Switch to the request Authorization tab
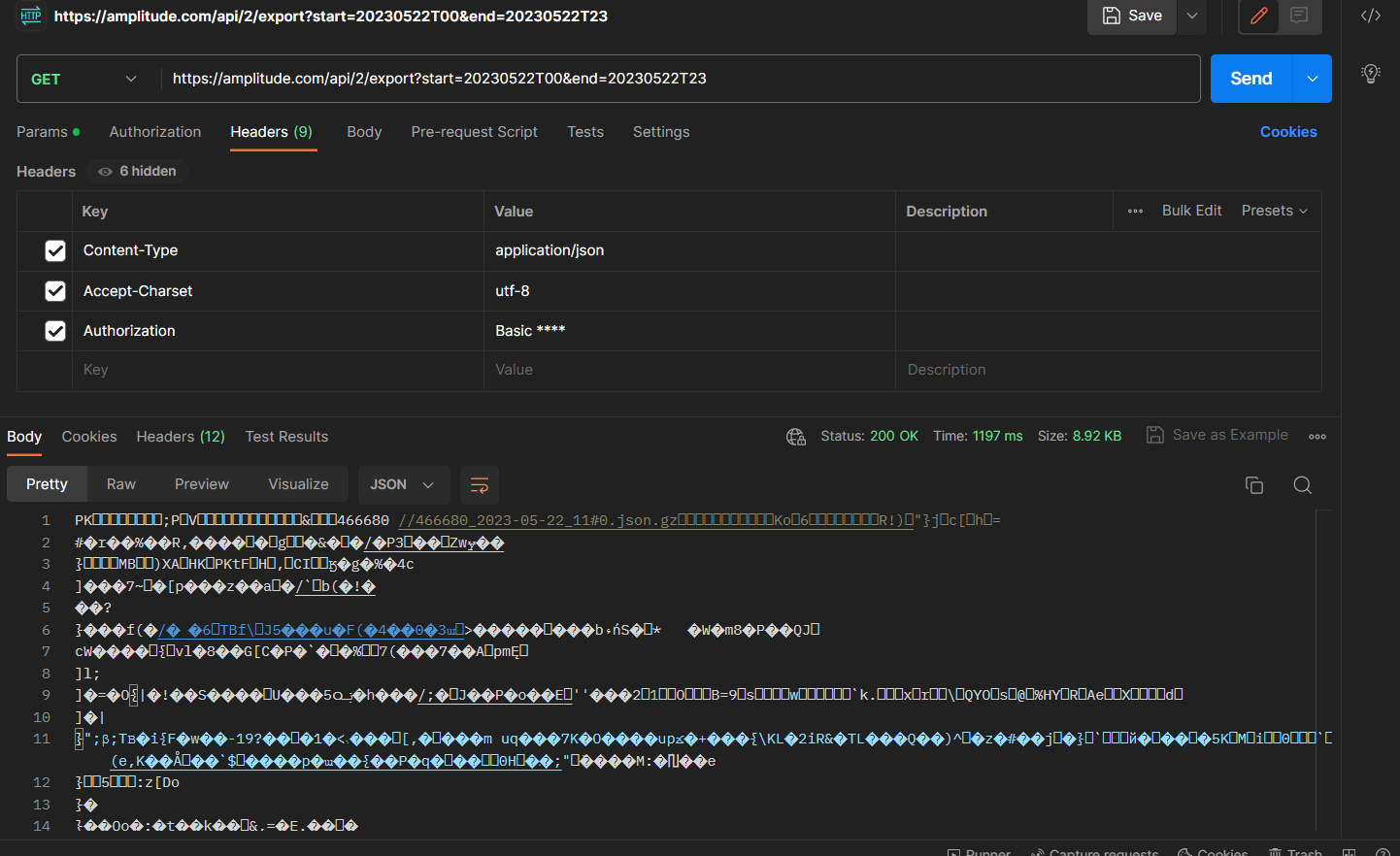Image resolution: width=1400 pixels, height=856 pixels. 155,132
